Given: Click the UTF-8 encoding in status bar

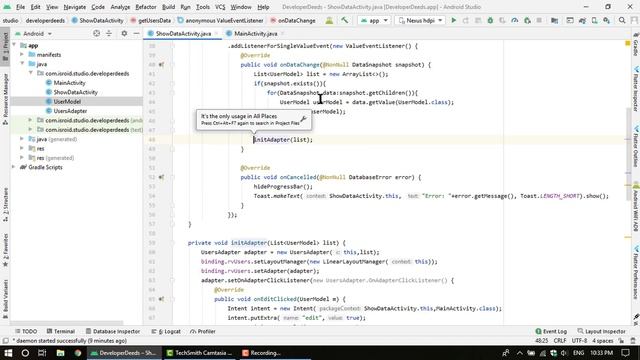Looking at the screenshot, I should [579, 341].
